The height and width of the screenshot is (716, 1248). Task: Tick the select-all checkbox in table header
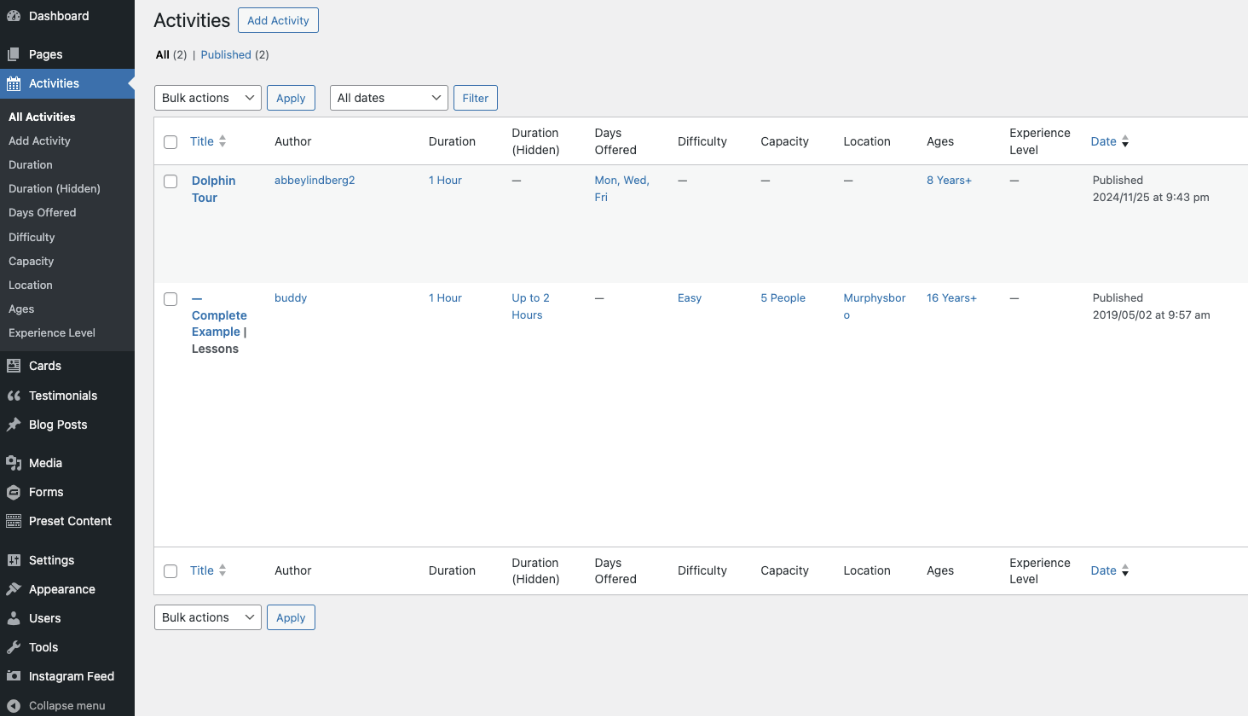[171, 142]
